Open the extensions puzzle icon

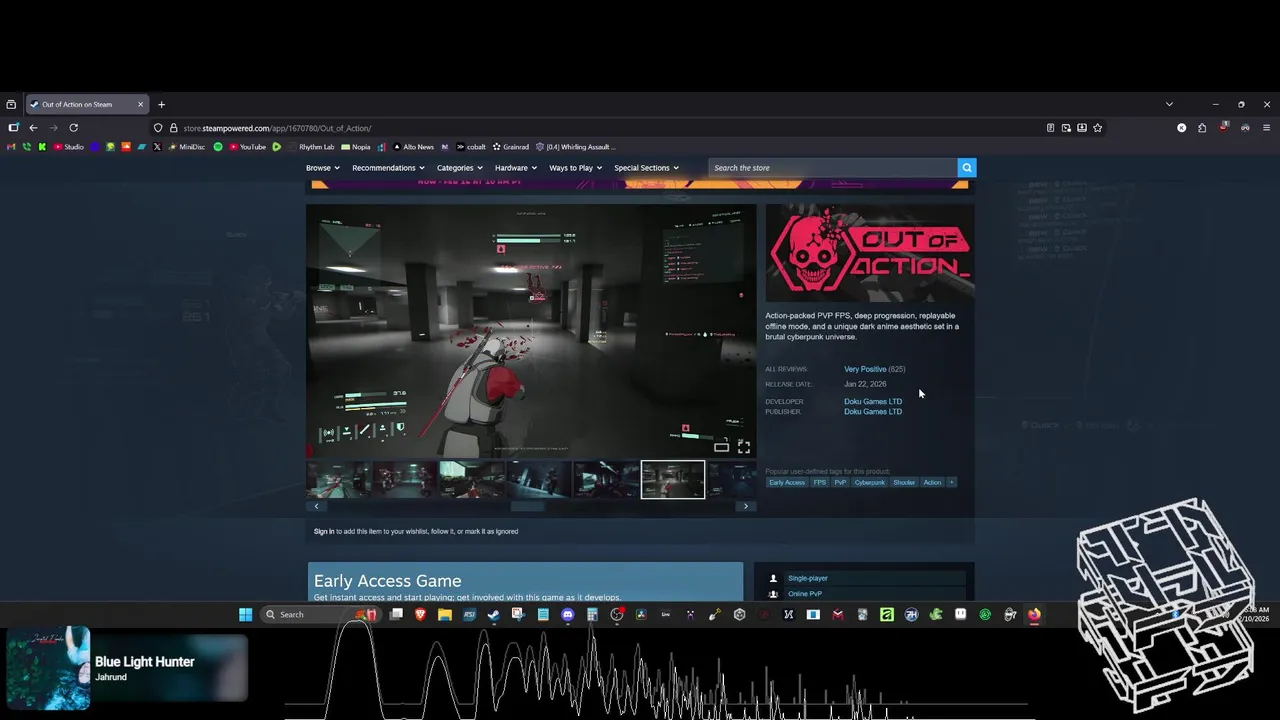pos(1202,128)
